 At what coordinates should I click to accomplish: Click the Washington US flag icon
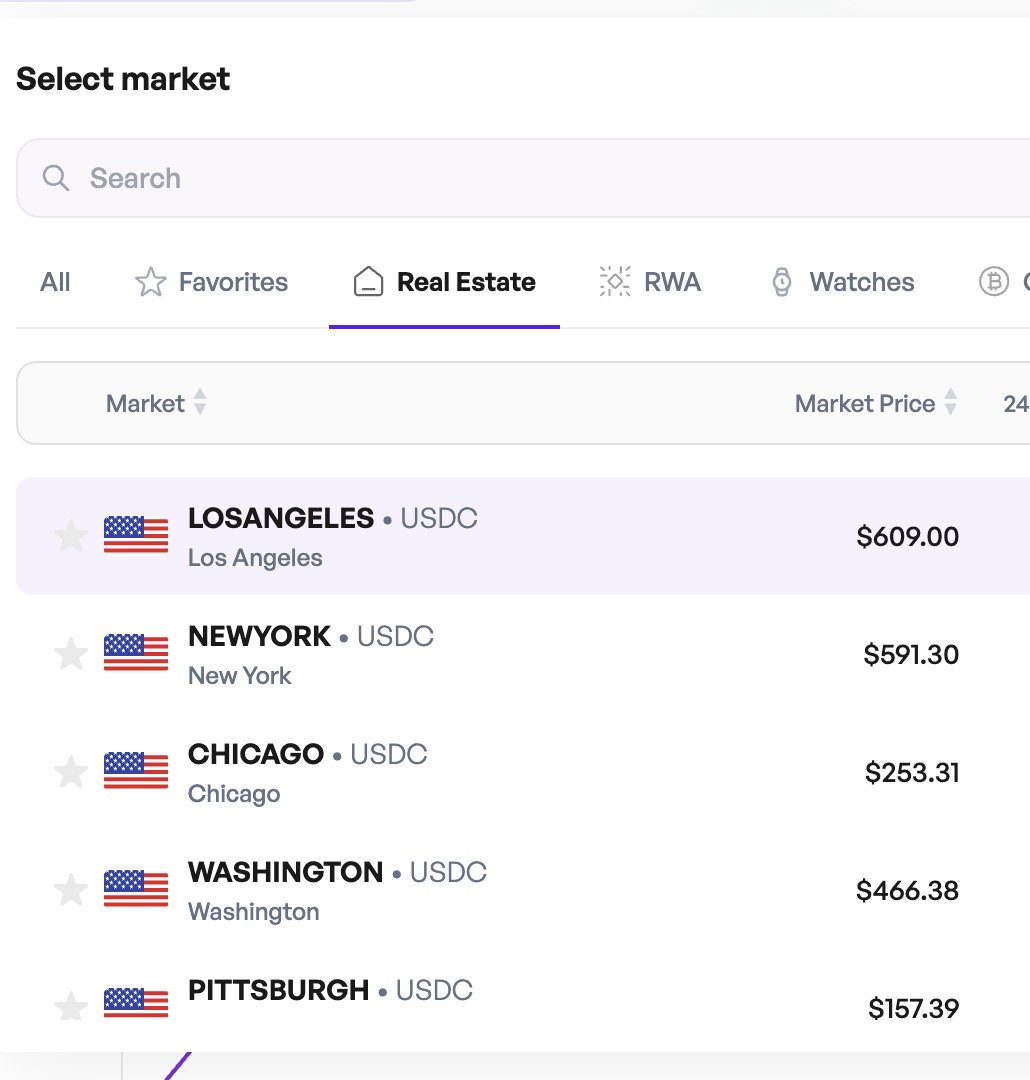(x=136, y=889)
